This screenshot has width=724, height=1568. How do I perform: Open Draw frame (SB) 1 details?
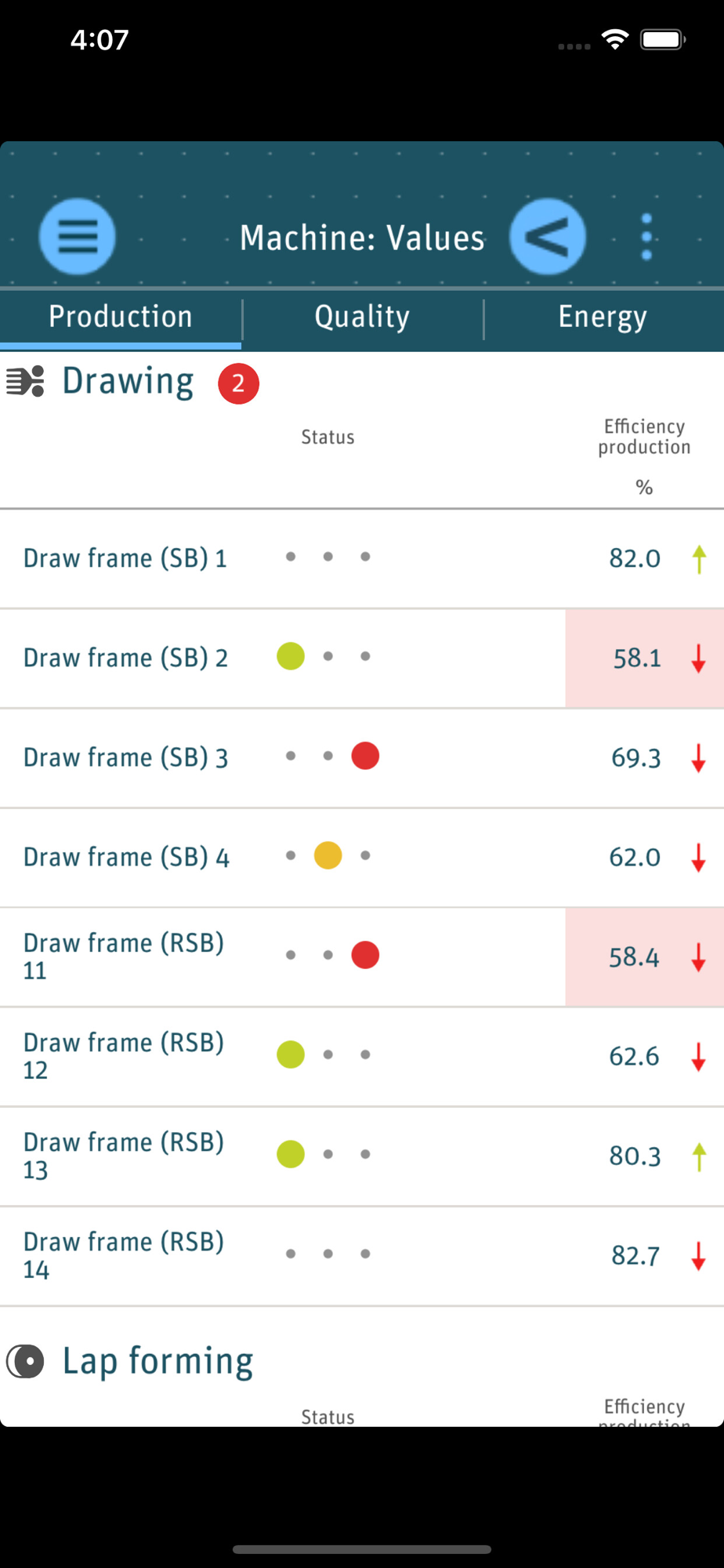[x=125, y=558]
